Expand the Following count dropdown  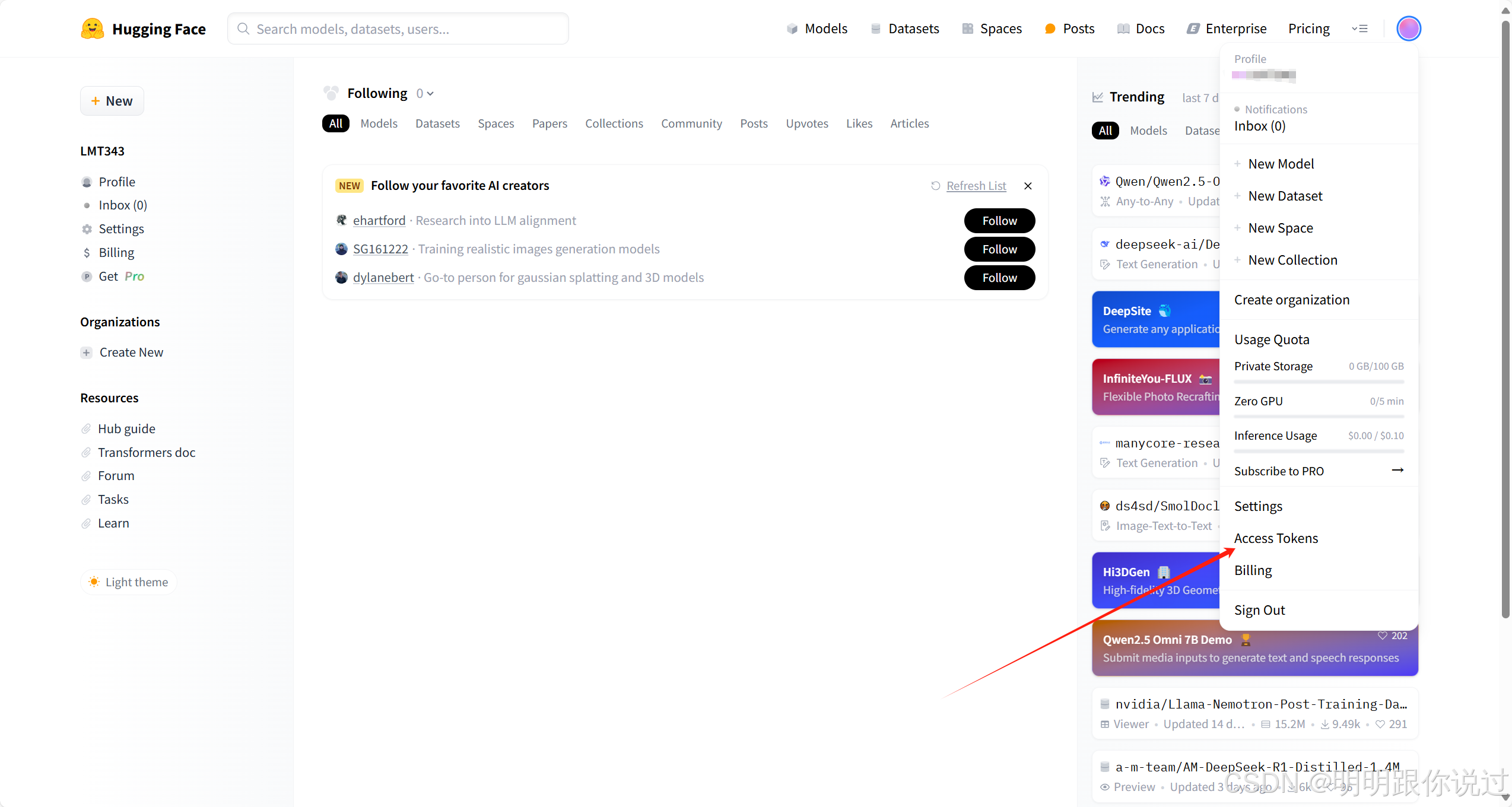point(425,94)
